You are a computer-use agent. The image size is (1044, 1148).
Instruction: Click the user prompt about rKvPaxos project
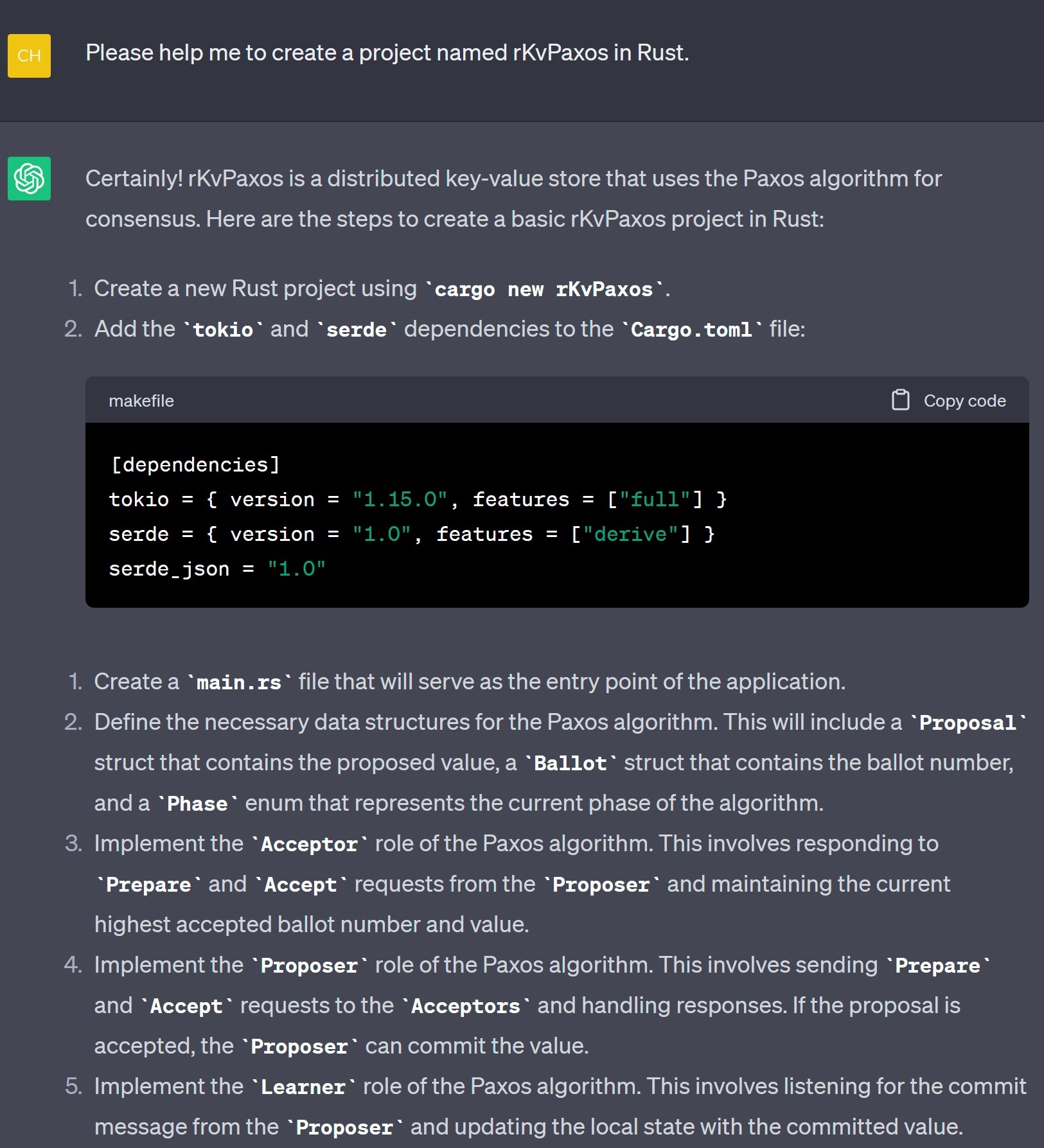pos(387,53)
